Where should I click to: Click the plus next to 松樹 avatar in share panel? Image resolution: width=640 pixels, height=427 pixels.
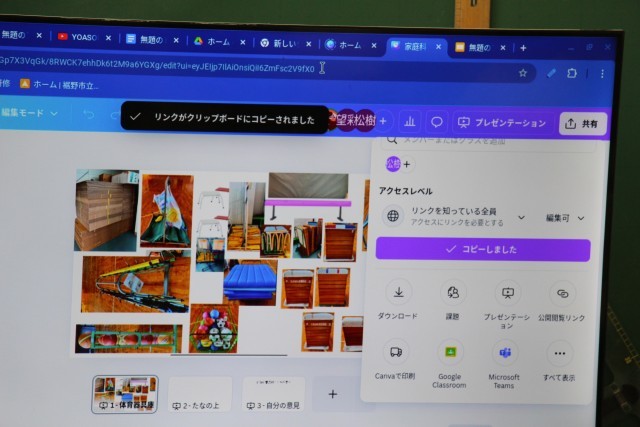pyautogui.click(x=407, y=164)
